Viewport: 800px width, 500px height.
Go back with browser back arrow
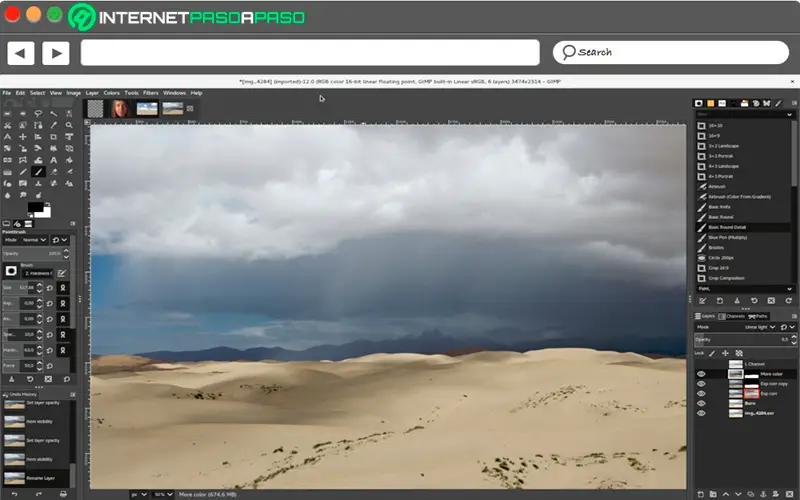pyautogui.click(x=20, y=53)
